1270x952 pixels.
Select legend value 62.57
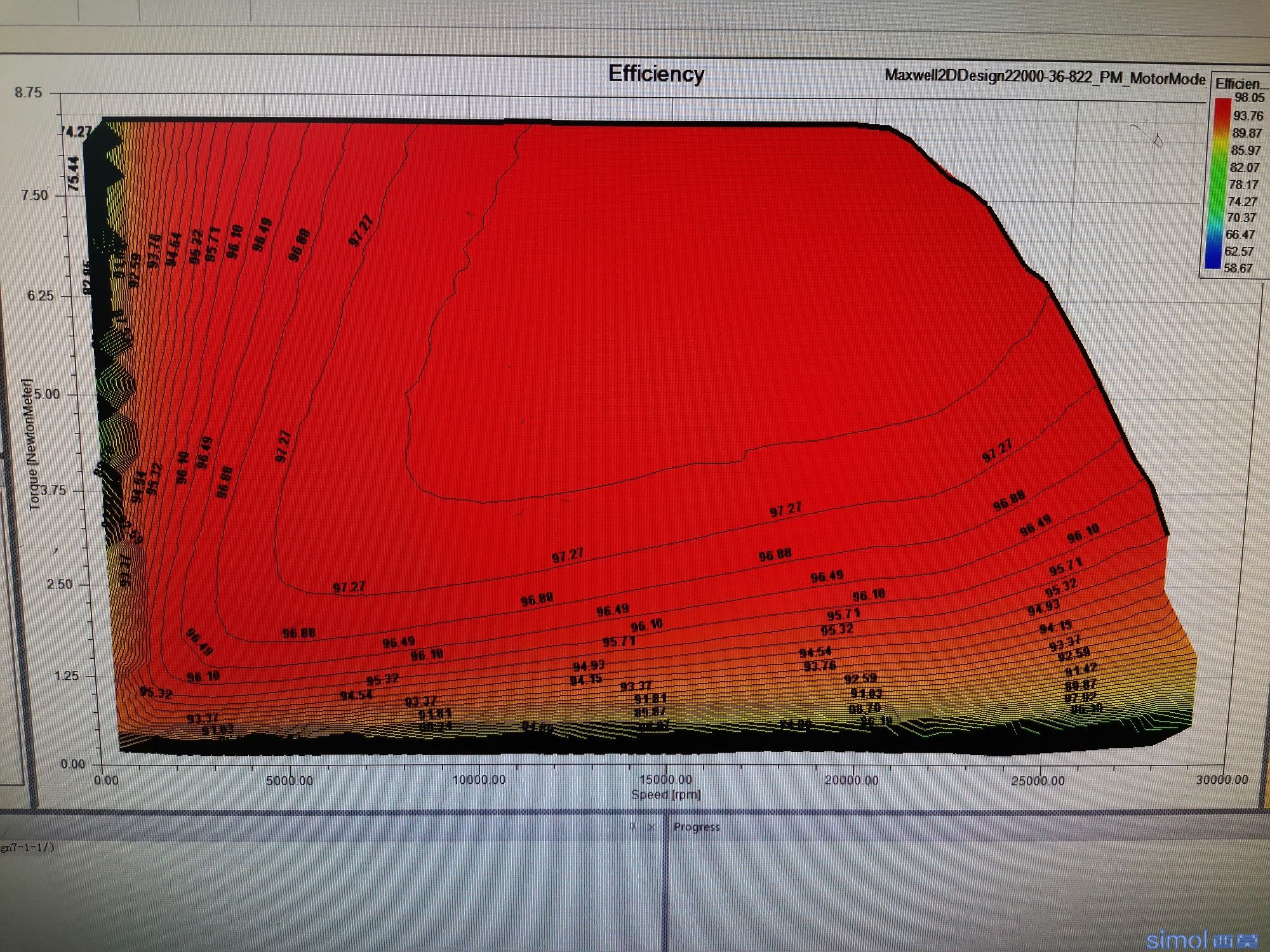pyautogui.click(x=1238, y=251)
